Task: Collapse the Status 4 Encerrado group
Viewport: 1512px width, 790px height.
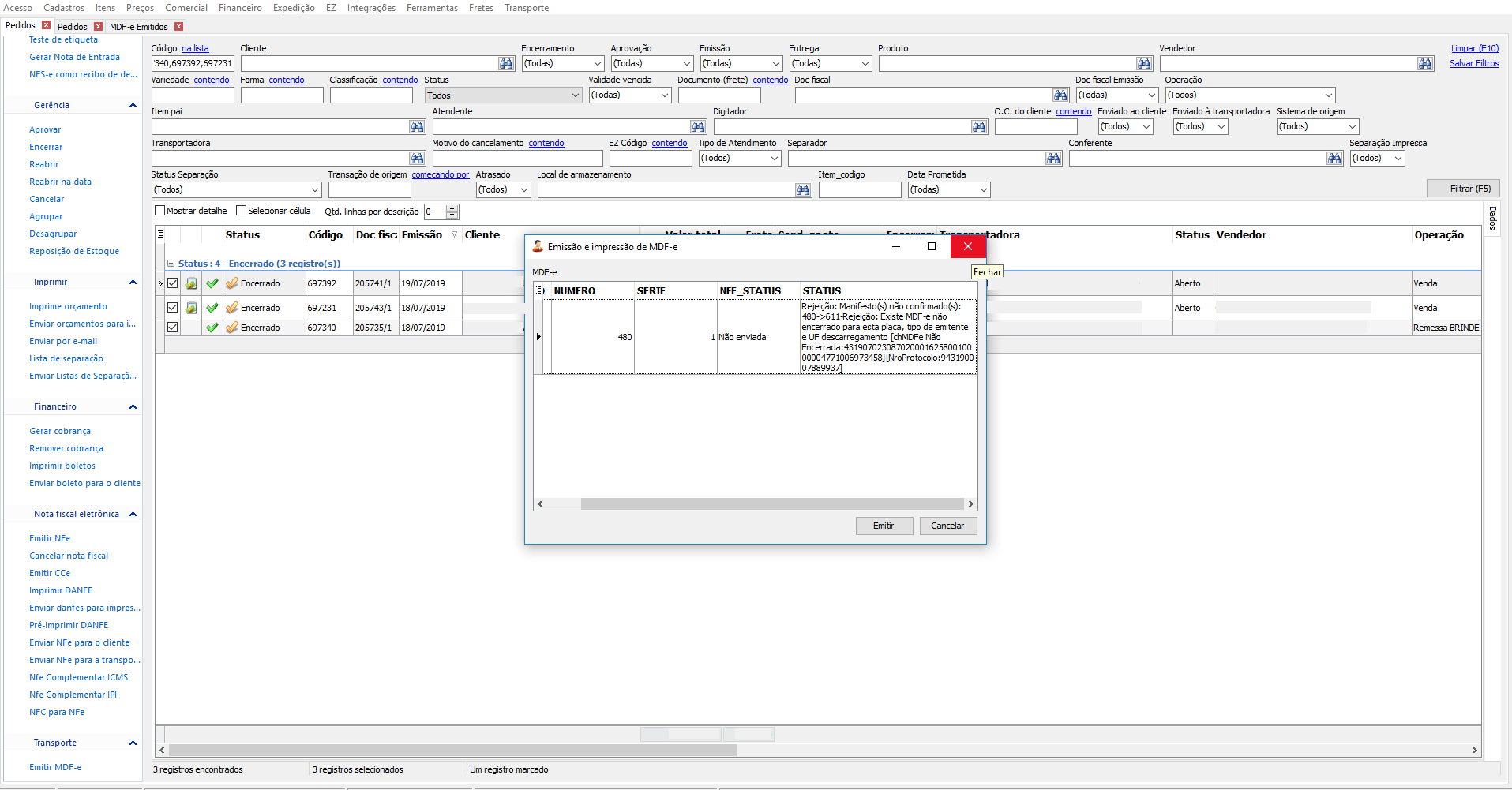Action: tap(171, 264)
